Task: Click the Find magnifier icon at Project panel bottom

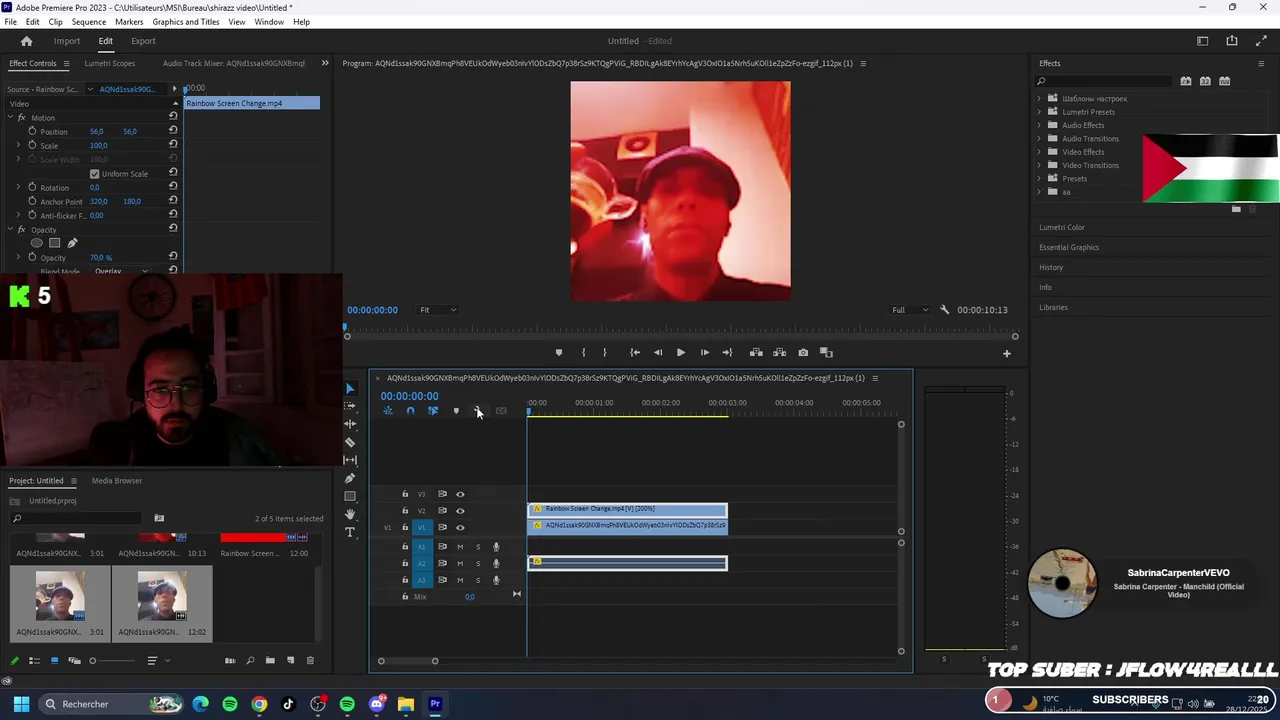Action: pyautogui.click(x=250, y=660)
